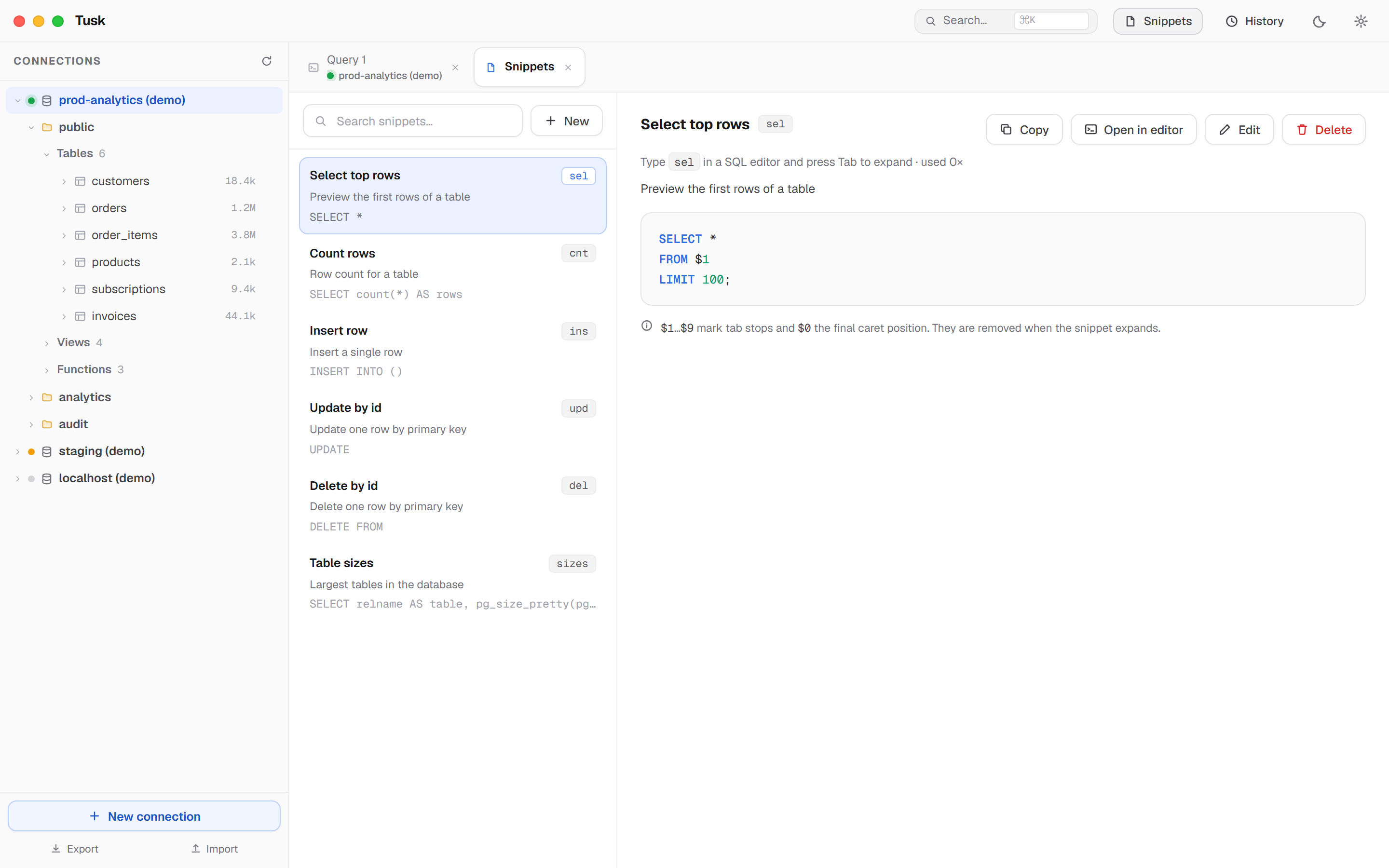
Task: Click the info icon below the code block
Action: click(x=647, y=326)
